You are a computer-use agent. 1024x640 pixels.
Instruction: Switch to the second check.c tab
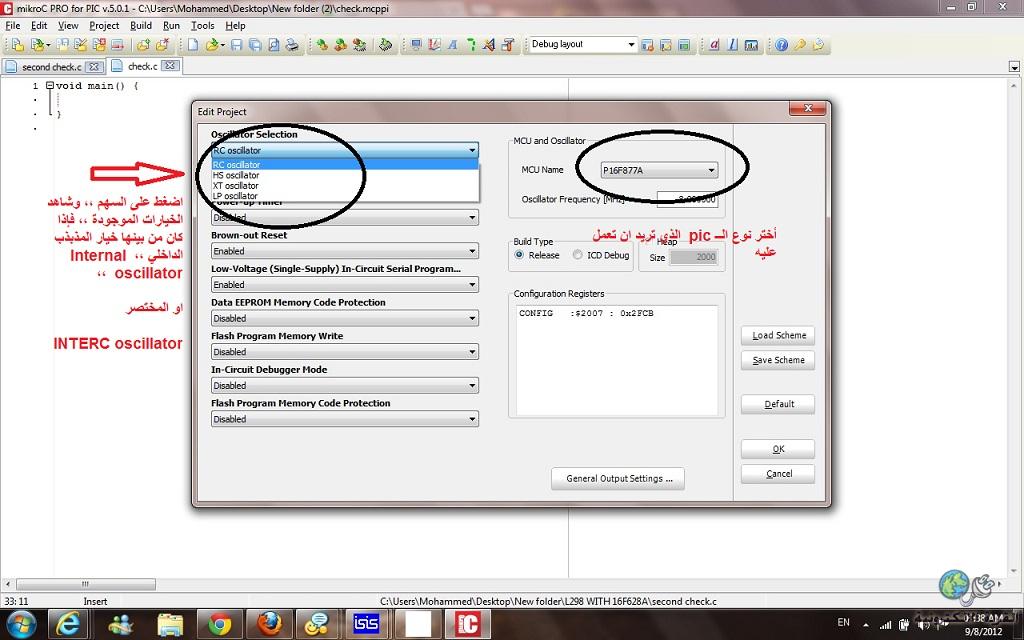(52, 67)
